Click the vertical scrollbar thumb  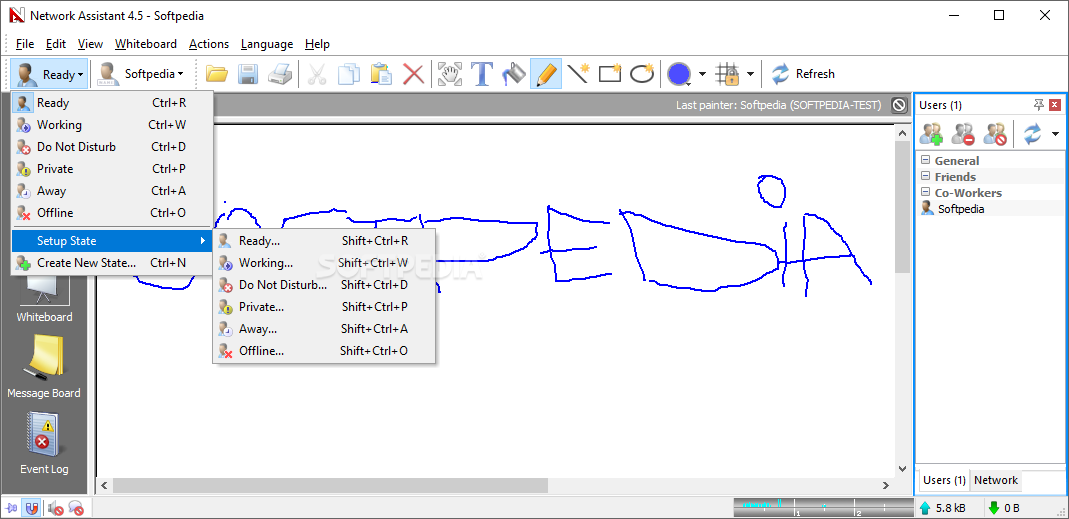(x=902, y=209)
